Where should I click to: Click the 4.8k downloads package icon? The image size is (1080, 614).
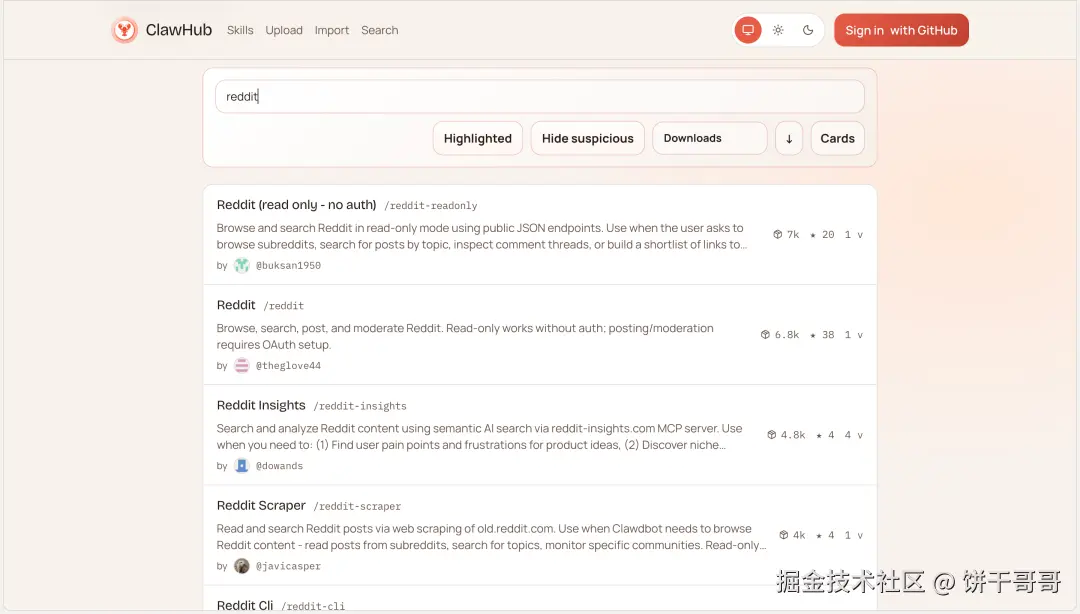(x=771, y=435)
